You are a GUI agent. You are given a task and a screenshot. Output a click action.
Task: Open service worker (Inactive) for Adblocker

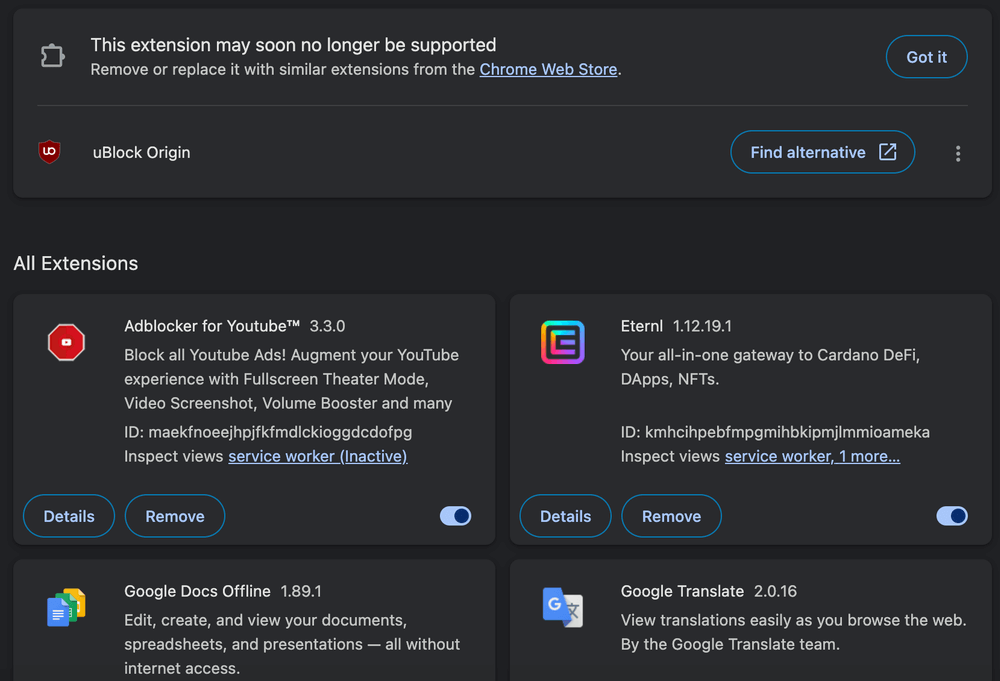[318, 456]
